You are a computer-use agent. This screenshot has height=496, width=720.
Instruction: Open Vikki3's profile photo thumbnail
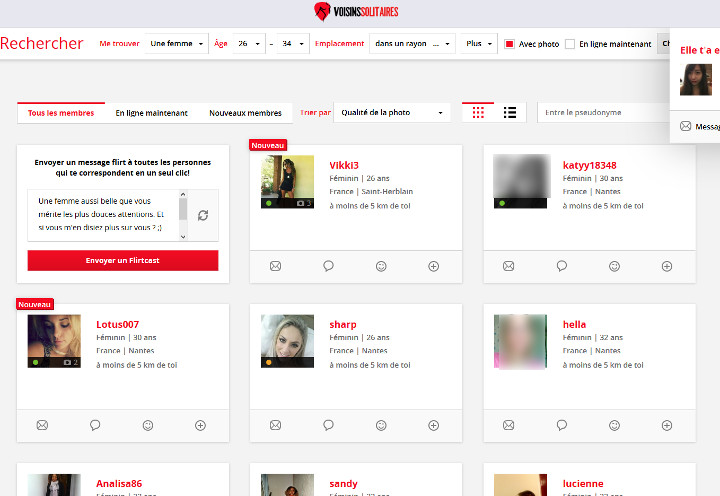(287, 181)
